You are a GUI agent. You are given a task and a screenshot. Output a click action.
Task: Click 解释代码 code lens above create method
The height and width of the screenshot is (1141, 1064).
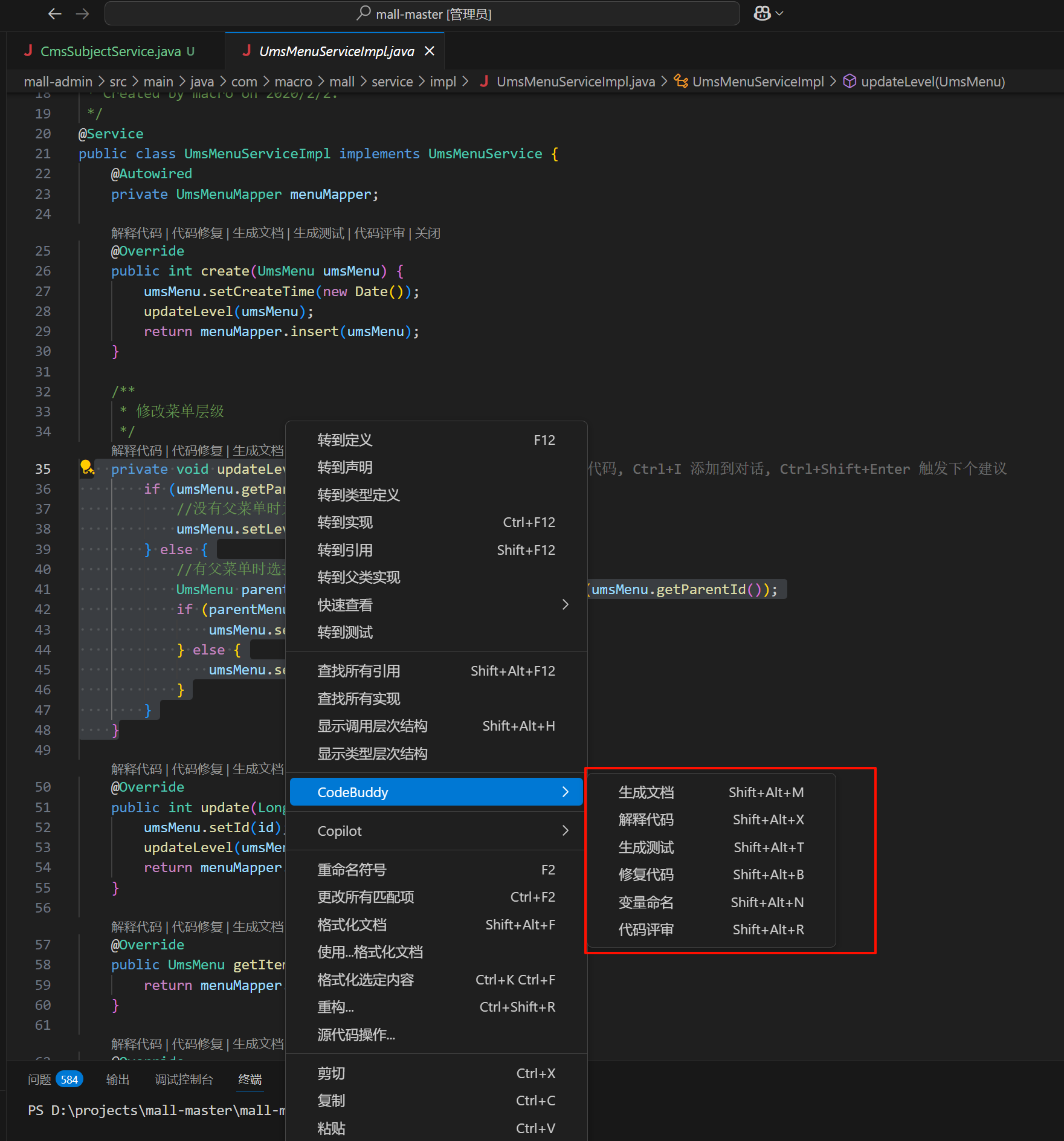(137, 233)
